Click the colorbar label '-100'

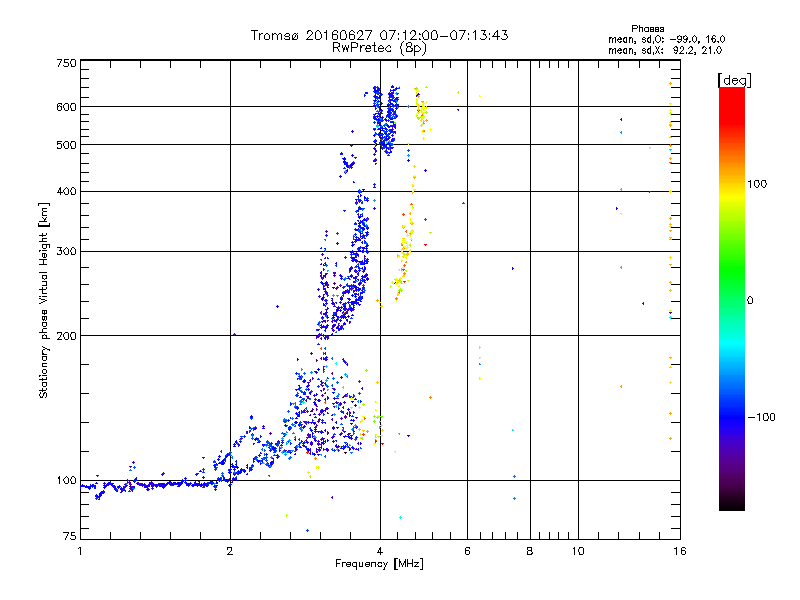pos(761,417)
